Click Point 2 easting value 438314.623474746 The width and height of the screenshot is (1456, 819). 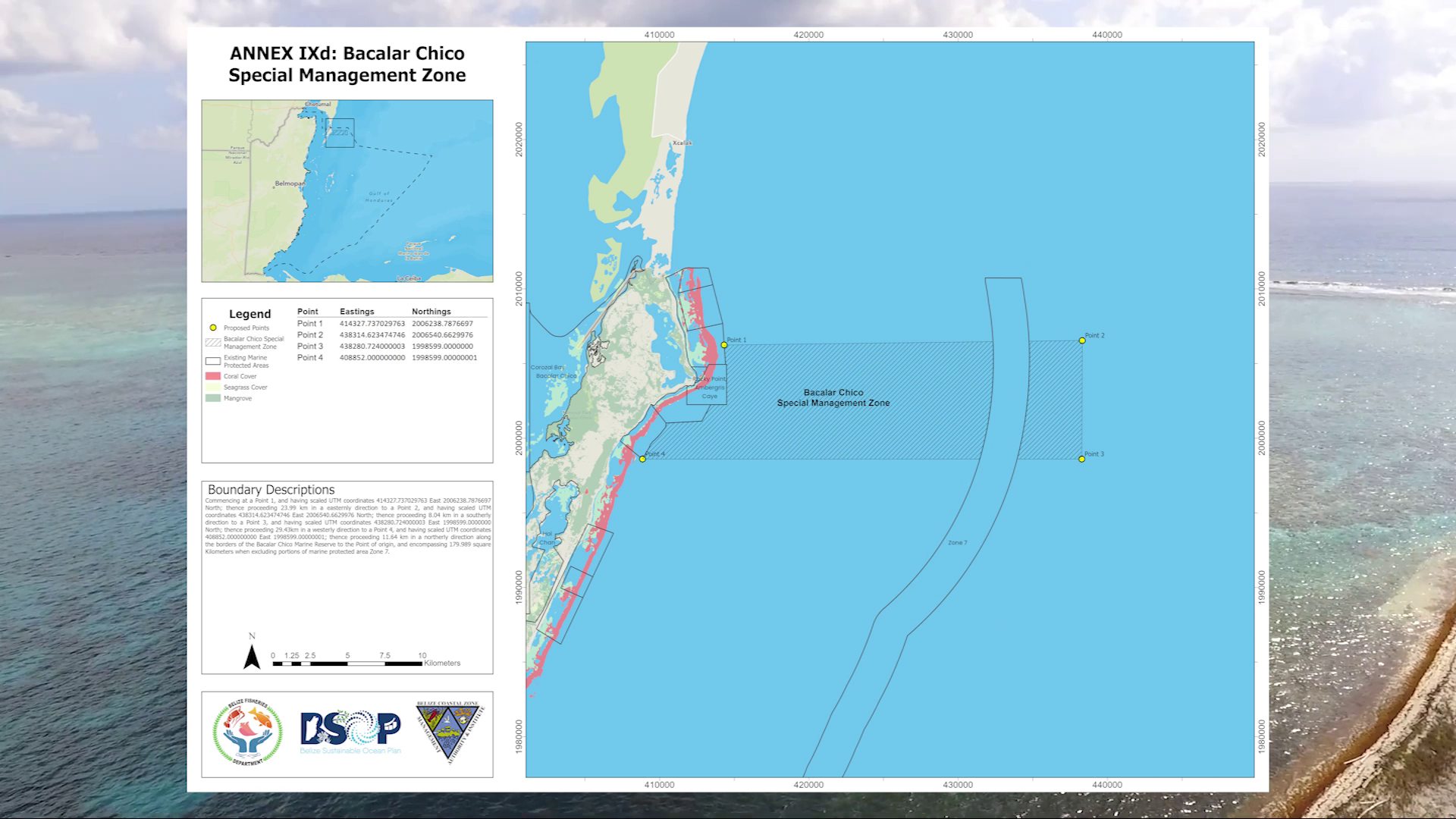[372, 335]
